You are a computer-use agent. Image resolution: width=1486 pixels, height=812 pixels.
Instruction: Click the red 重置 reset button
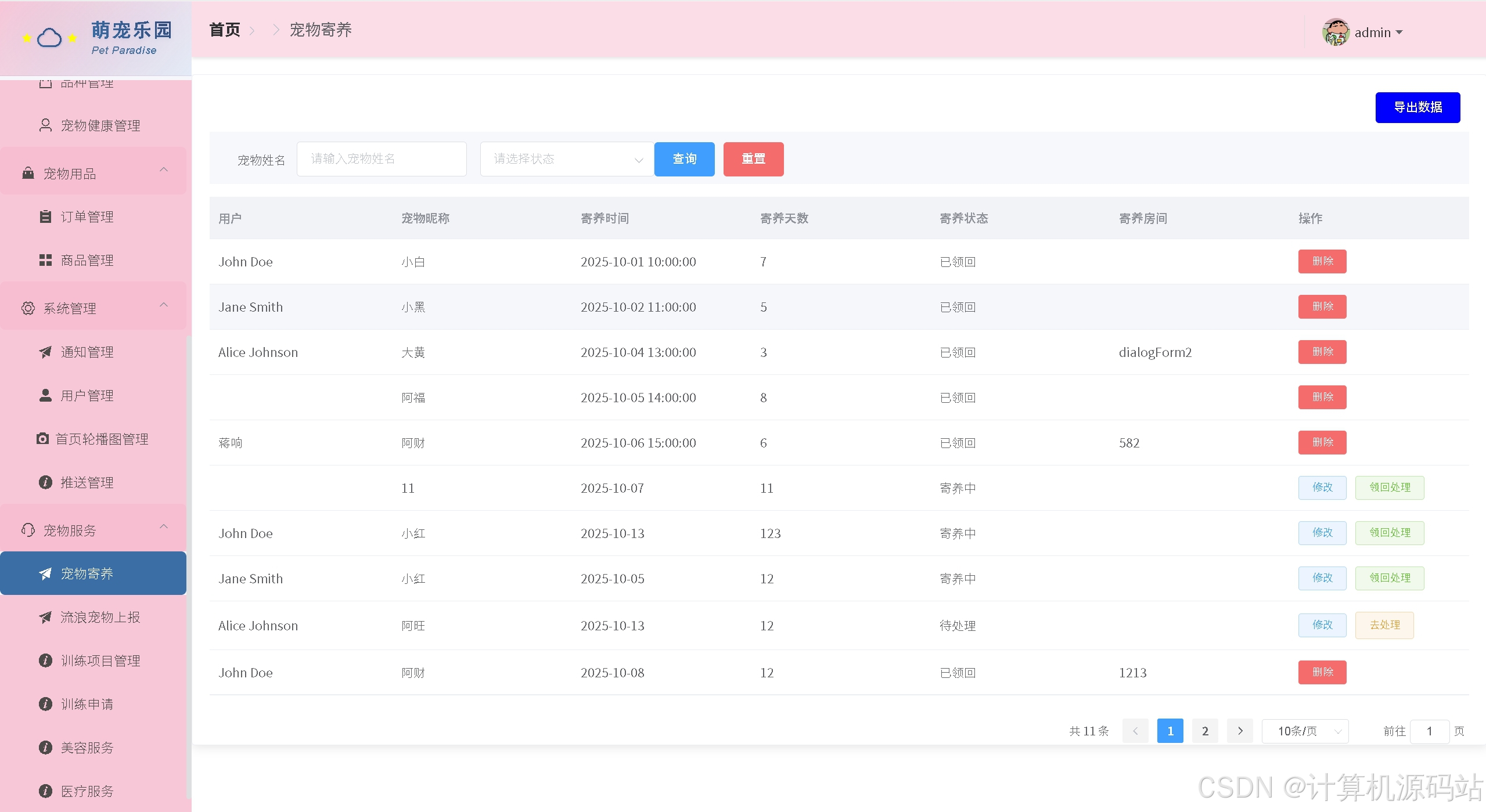coord(753,159)
